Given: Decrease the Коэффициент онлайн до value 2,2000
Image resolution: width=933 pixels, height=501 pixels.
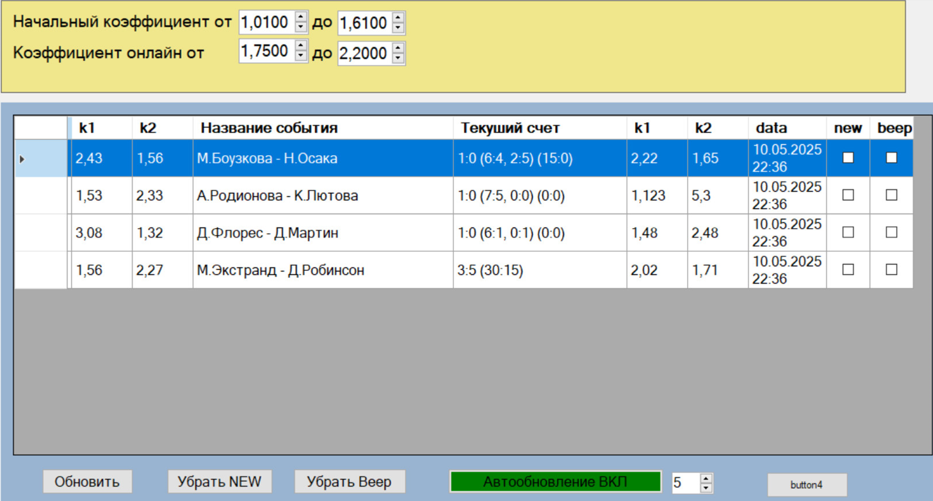Looking at the screenshot, I should point(398,58).
